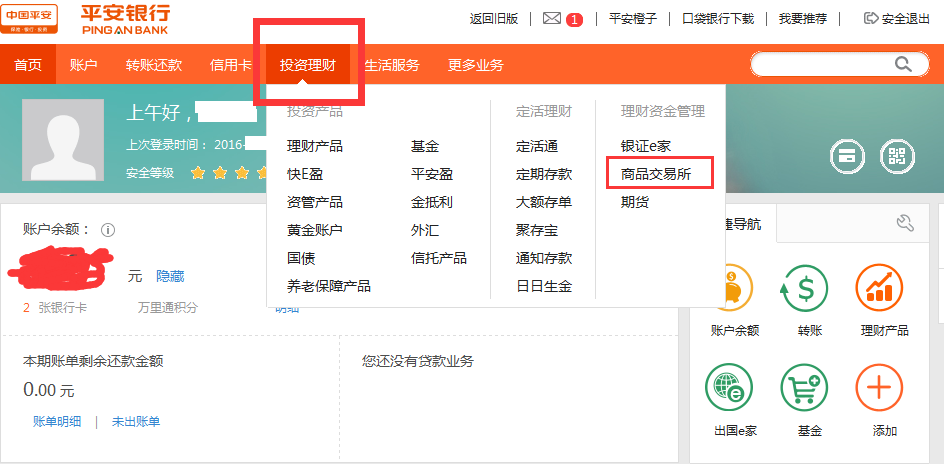Open the 信用卡 menu
The image size is (944, 464).
point(231,64)
